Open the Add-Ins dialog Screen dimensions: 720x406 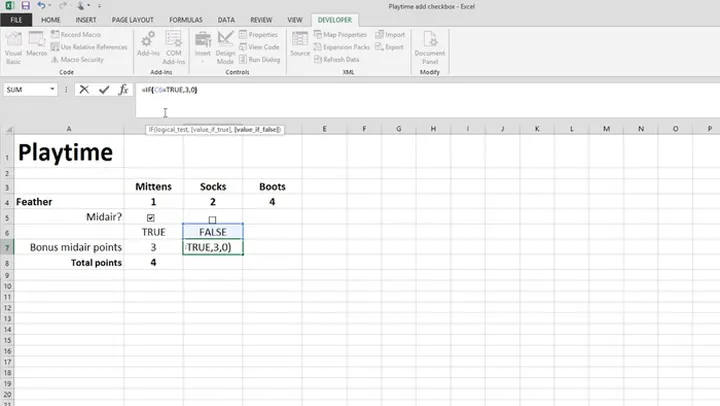(148, 44)
